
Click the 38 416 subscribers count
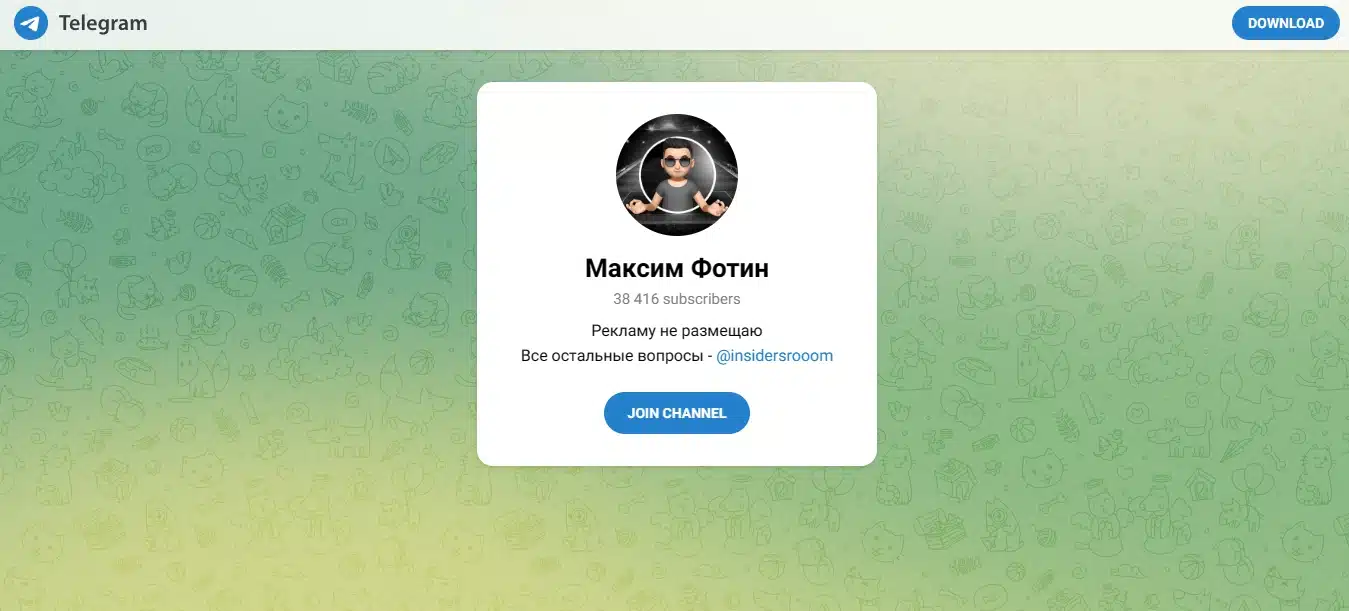677,299
